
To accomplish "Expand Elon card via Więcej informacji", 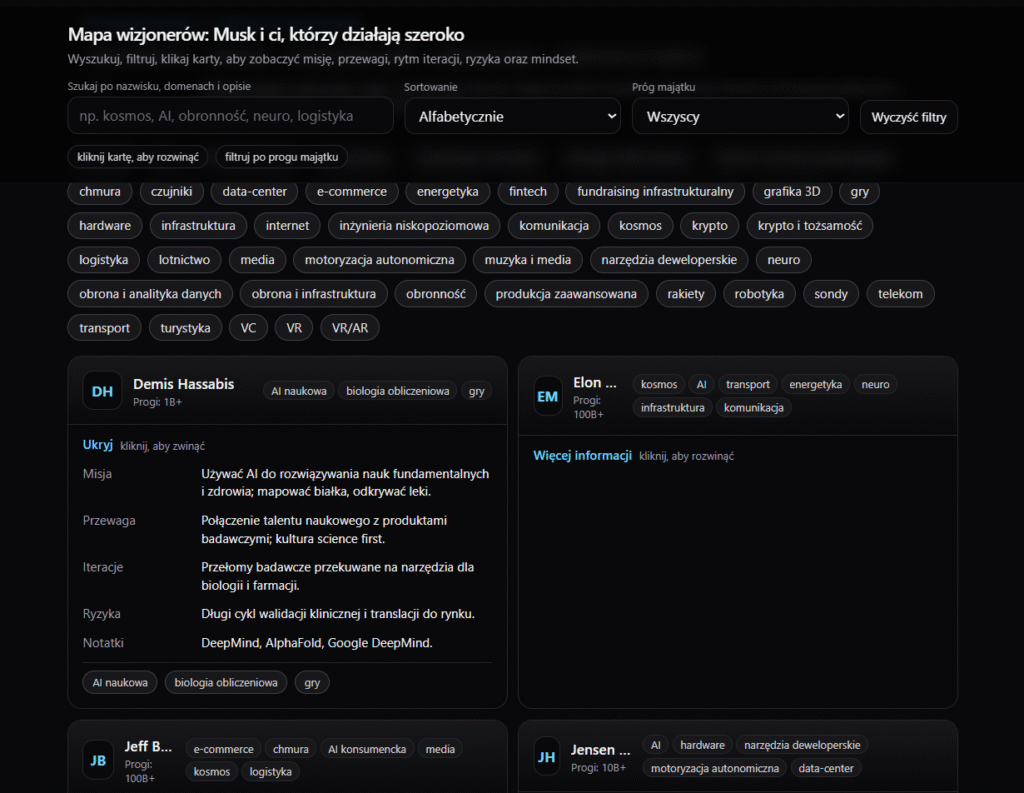I will (583, 455).
